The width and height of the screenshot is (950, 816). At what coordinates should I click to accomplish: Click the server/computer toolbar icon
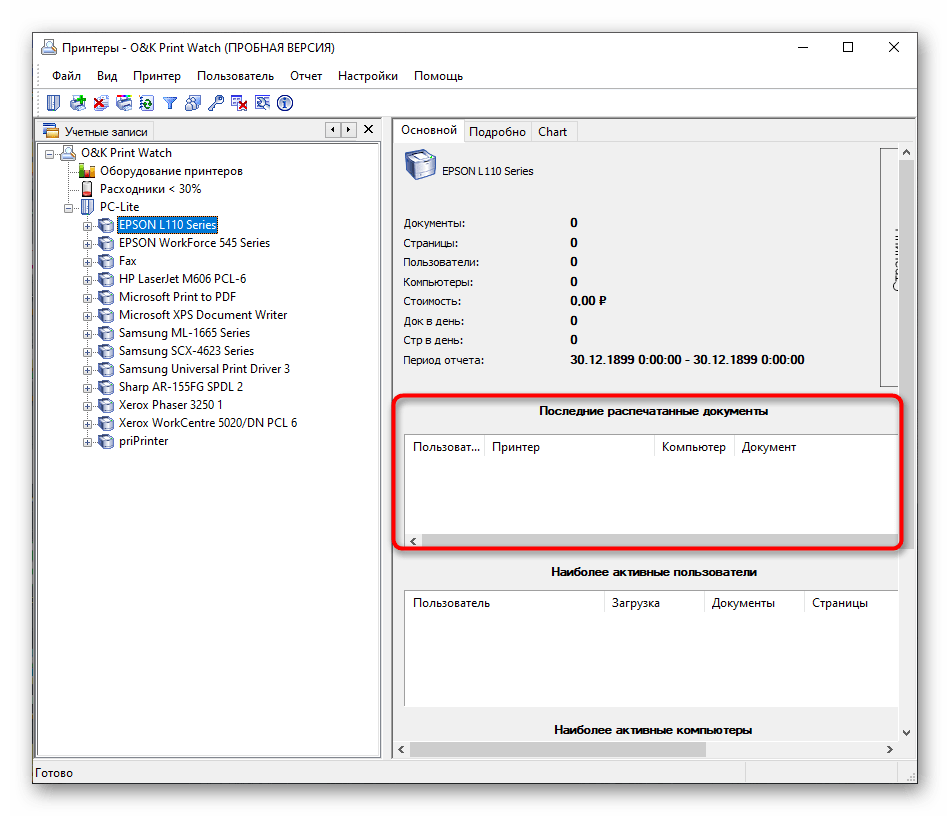pyautogui.click(x=53, y=103)
